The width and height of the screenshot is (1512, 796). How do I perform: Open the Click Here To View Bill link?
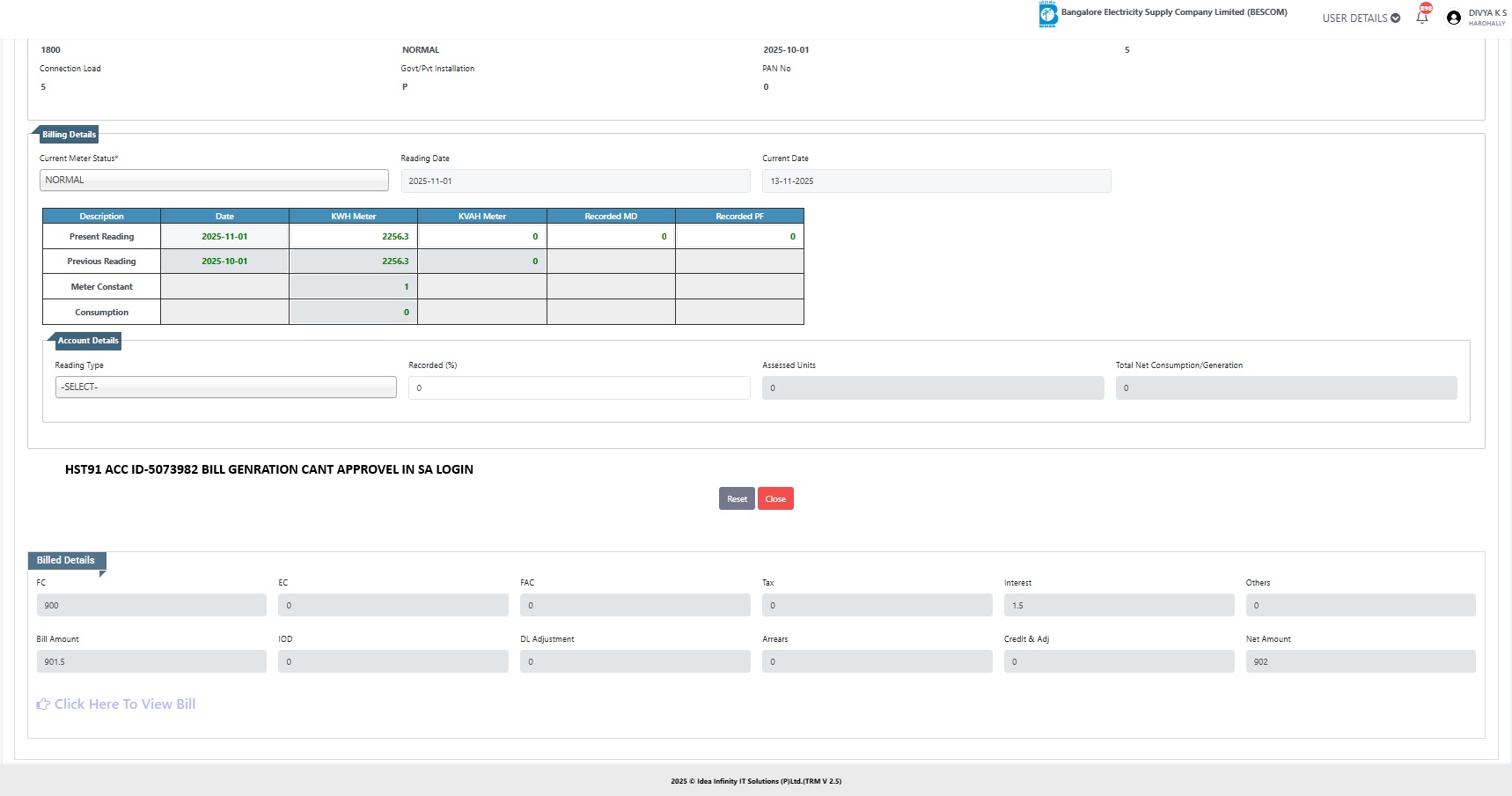[x=125, y=704]
